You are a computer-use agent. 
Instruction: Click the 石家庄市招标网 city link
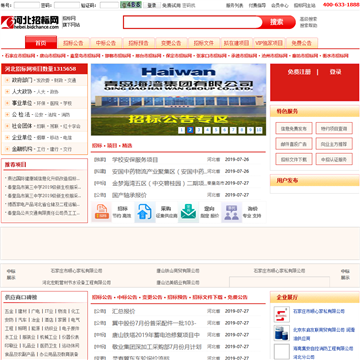[x=20, y=56]
